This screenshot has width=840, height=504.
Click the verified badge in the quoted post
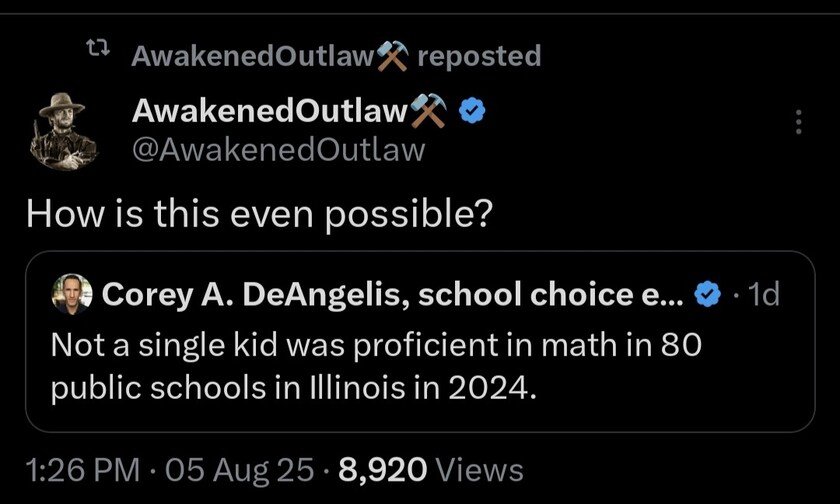[x=708, y=294]
